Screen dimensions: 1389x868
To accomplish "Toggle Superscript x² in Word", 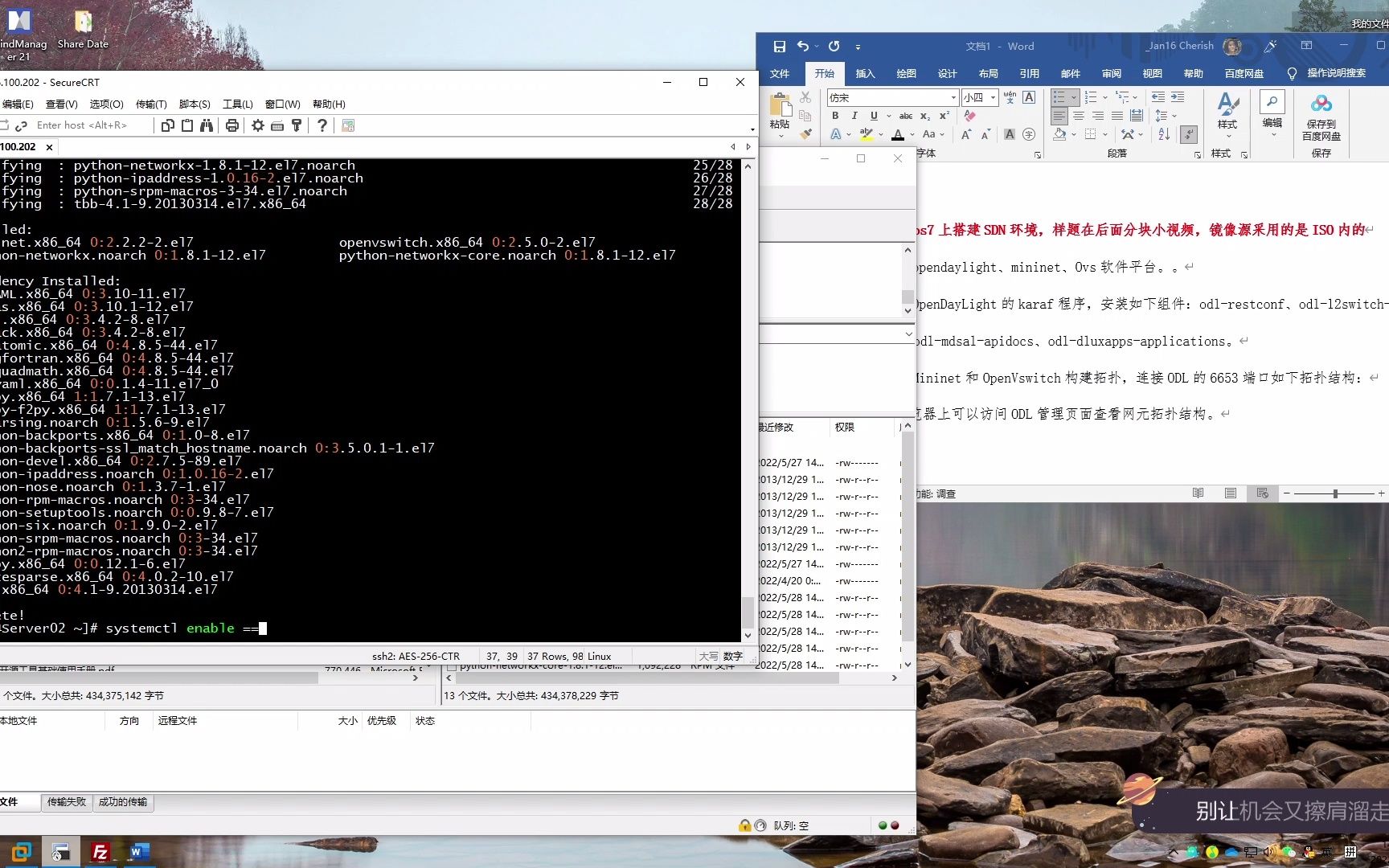I will [x=944, y=116].
